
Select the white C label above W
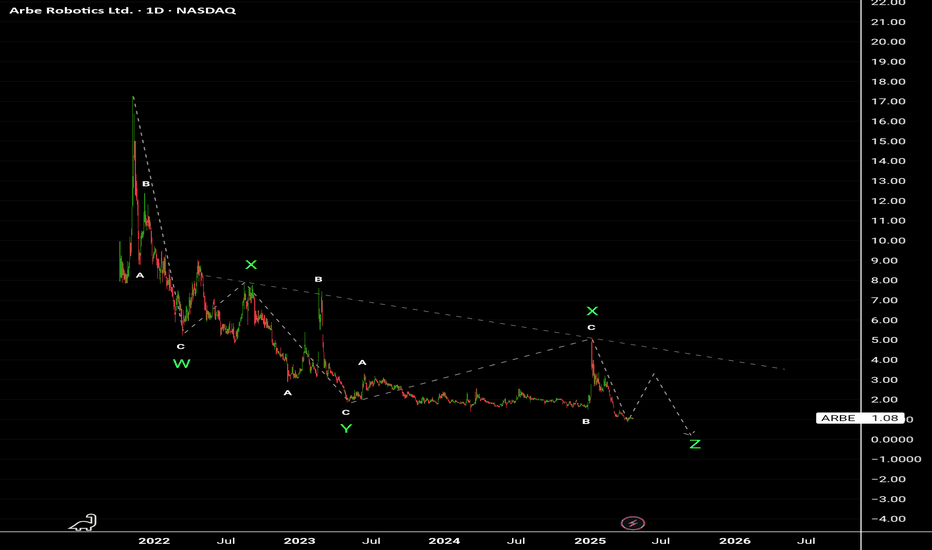click(x=181, y=347)
